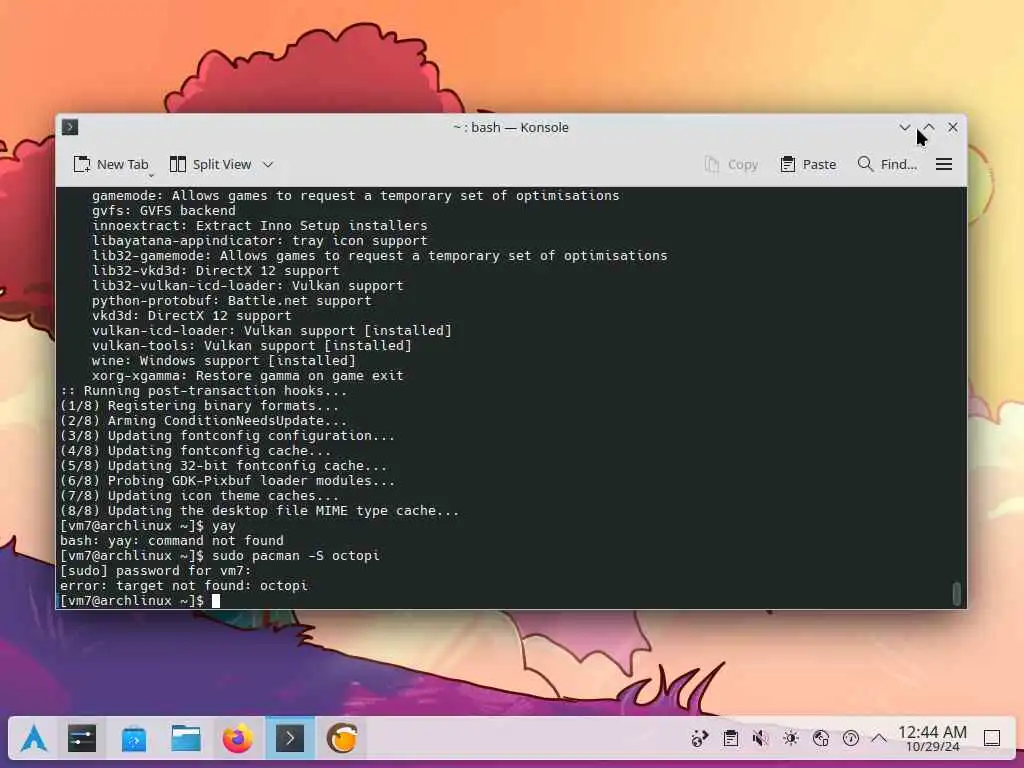The image size is (1024, 768).
Task: Click the 'vulkan-tools: Vulkan support [installed]' line
Action: point(251,345)
